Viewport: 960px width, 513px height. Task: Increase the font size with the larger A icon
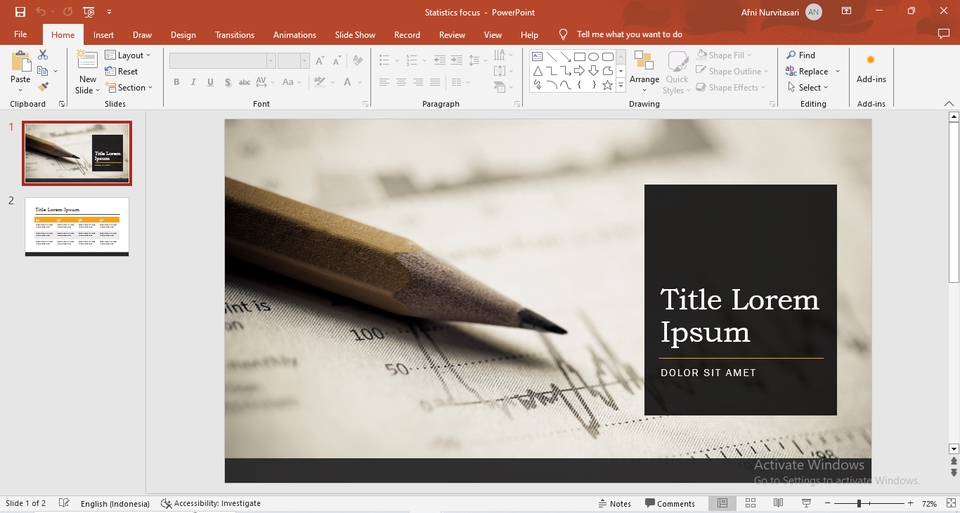pyautogui.click(x=320, y=61)
